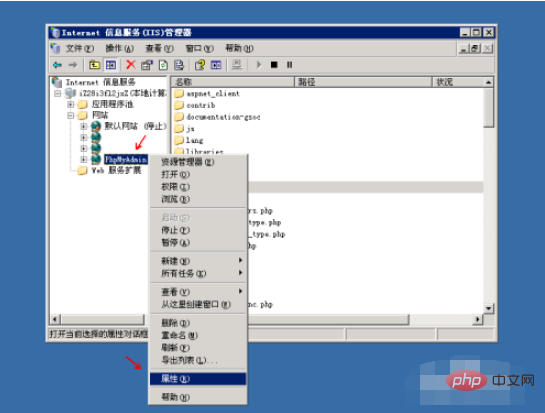
Task: Choose 刷新 from the context menu
Action: 198,348
